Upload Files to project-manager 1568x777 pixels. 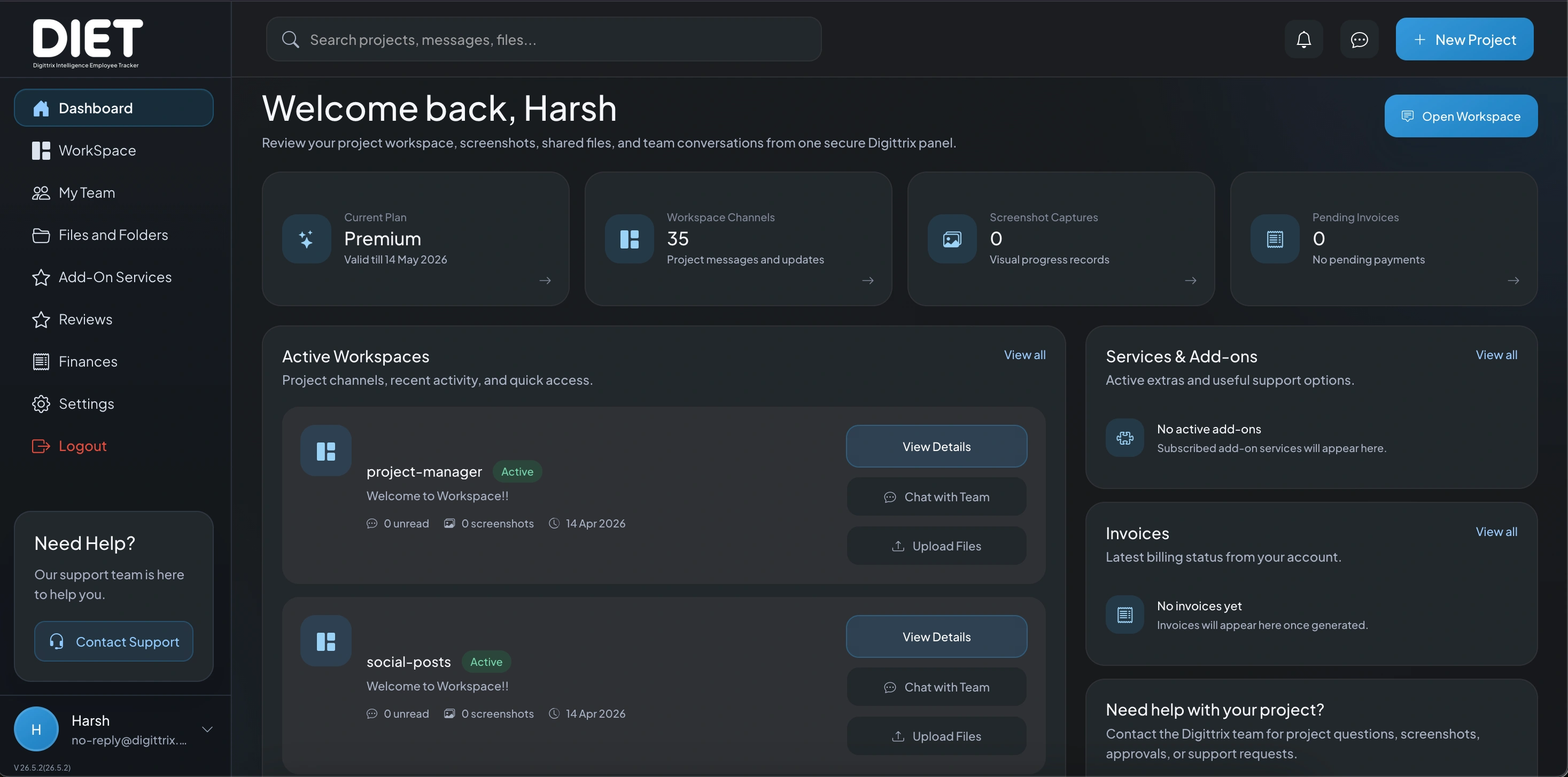(x=936, y=546)
